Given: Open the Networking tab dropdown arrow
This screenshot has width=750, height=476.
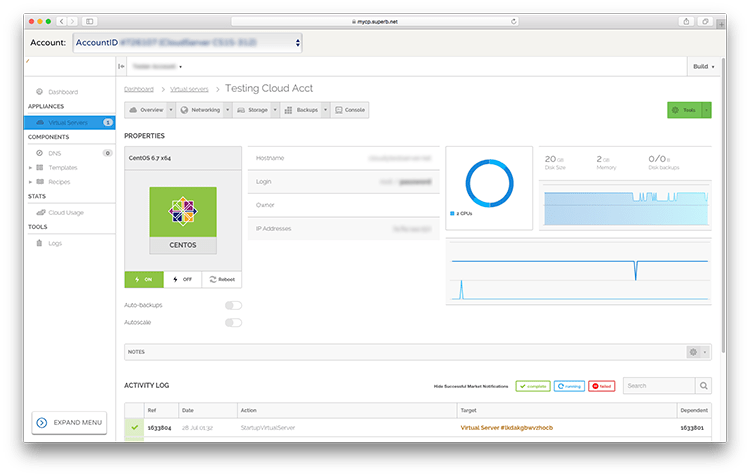Looking at the screenshot, I should pyautogui.click(x=228, y=110).
